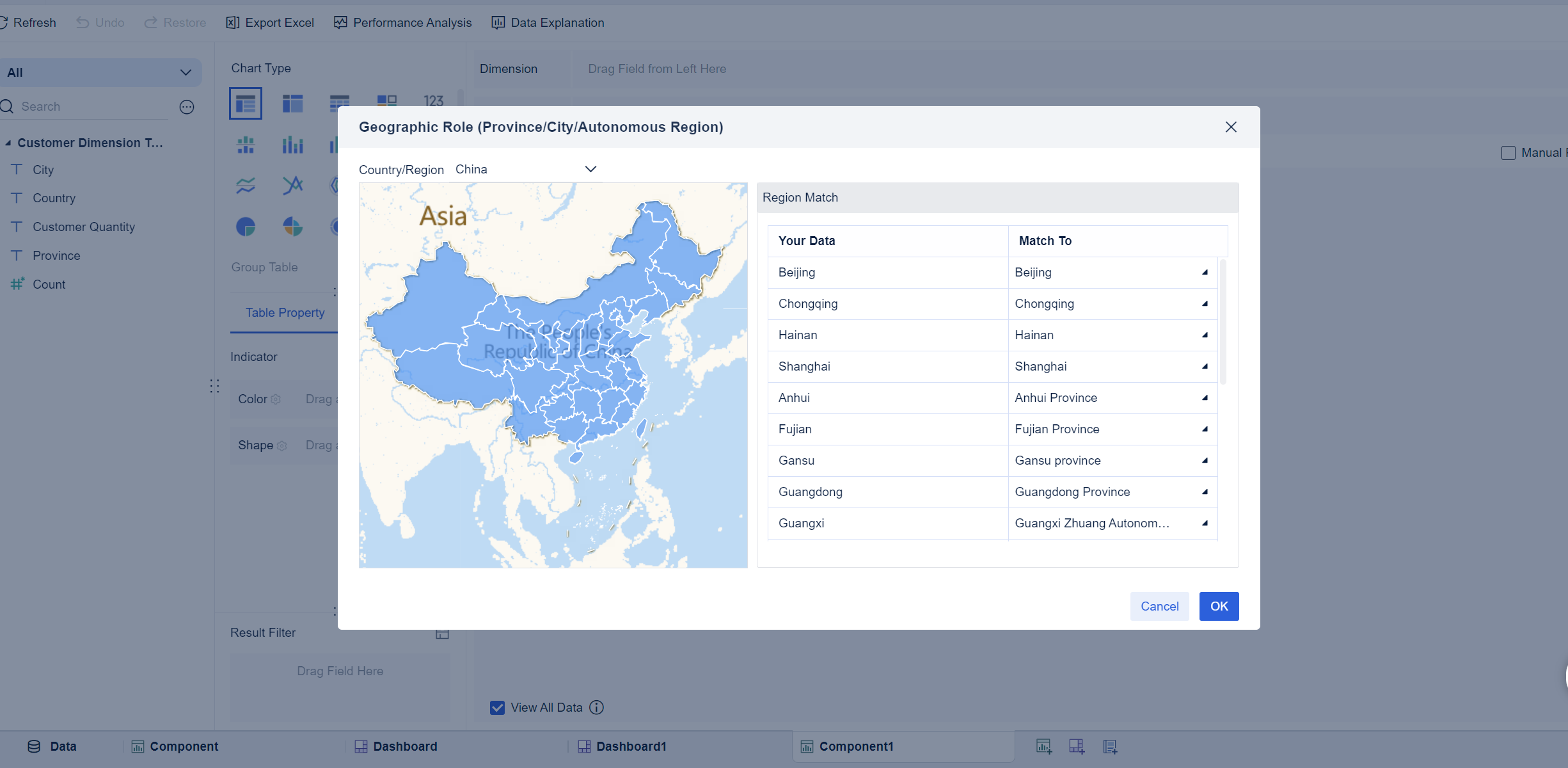The height and width of the screenshot is (768, 1568).
Task: Open the Color indicator settings gear
Action: click(276, 399)
